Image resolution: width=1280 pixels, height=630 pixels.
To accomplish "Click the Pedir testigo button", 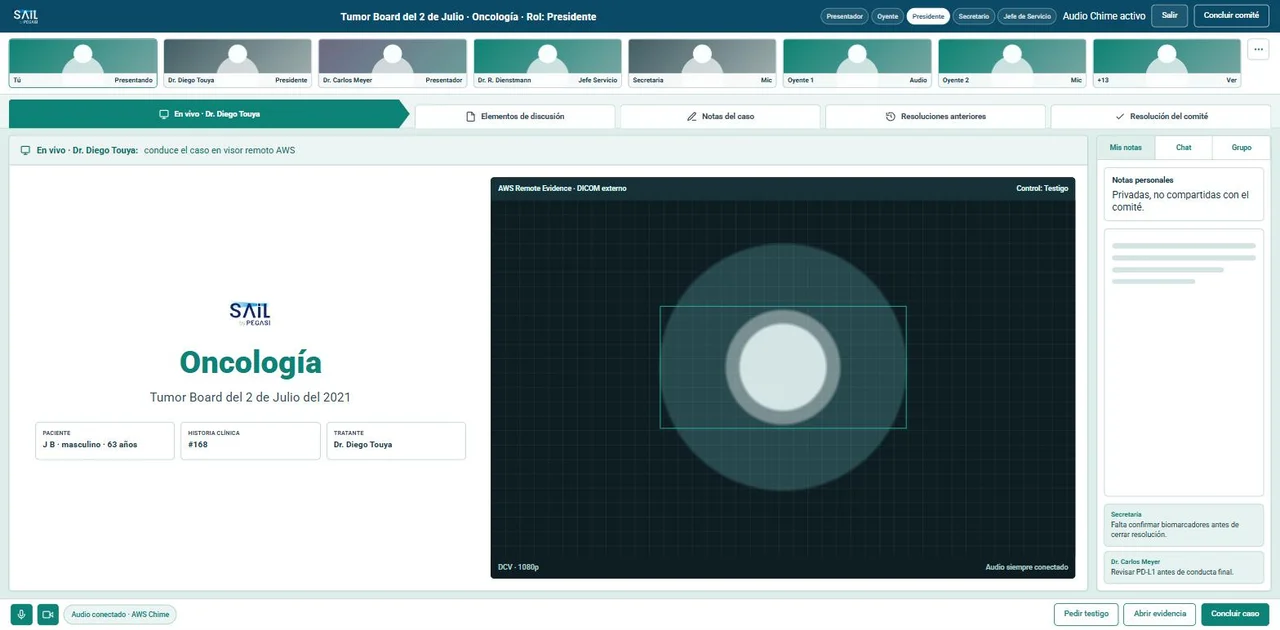I will pos(1086,614).
